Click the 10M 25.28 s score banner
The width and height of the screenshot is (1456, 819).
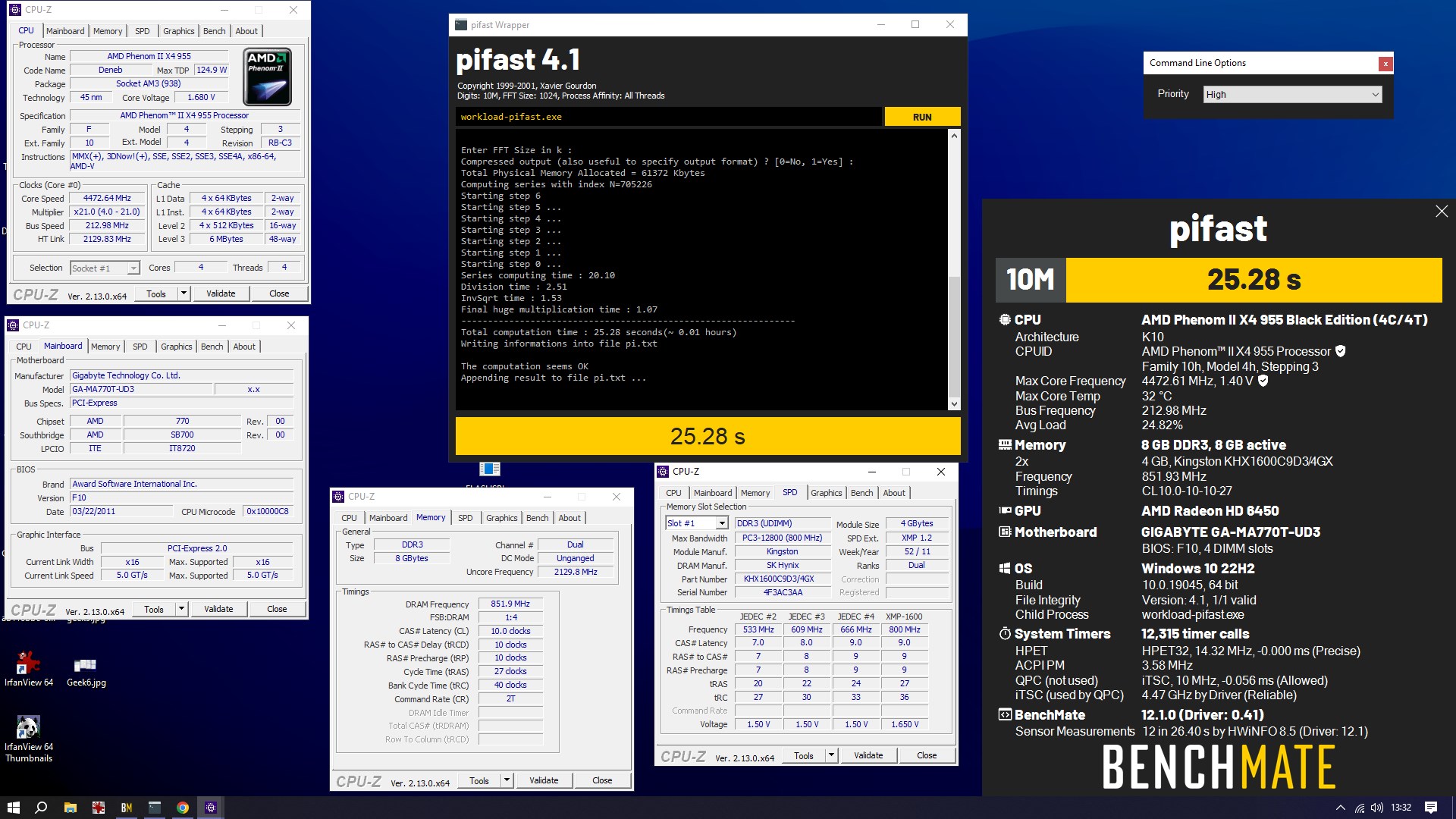click(1219, 280)
